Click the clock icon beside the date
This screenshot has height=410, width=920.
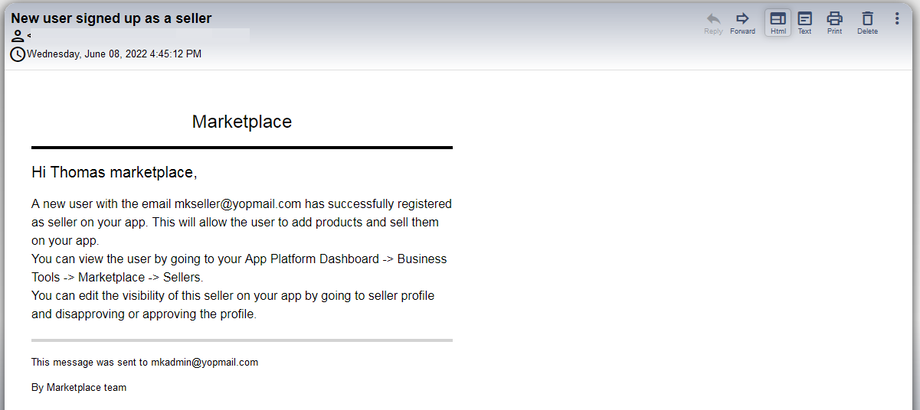coord(18,54)
